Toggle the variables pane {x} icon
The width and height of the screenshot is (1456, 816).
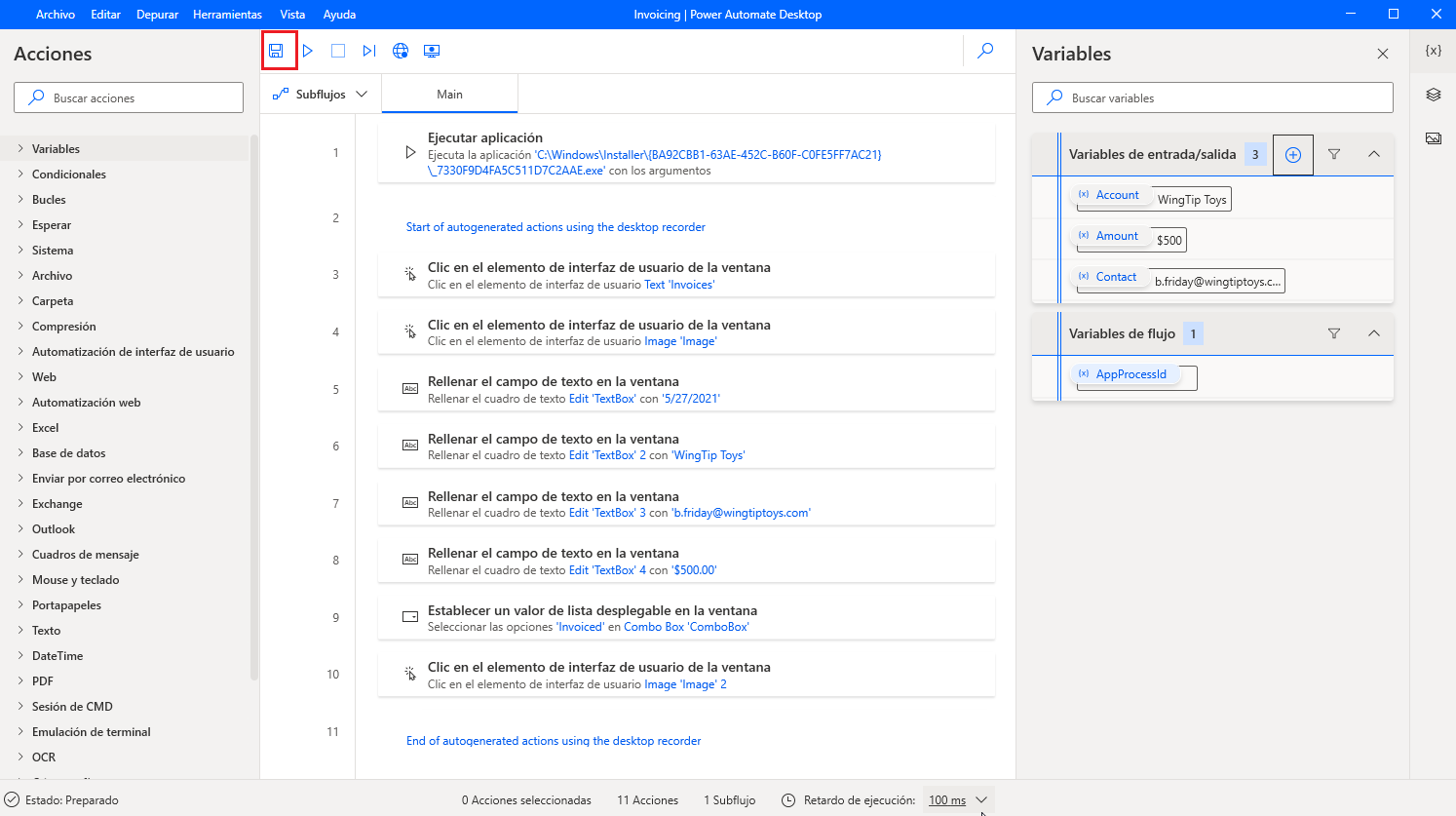click(1434, 51)
